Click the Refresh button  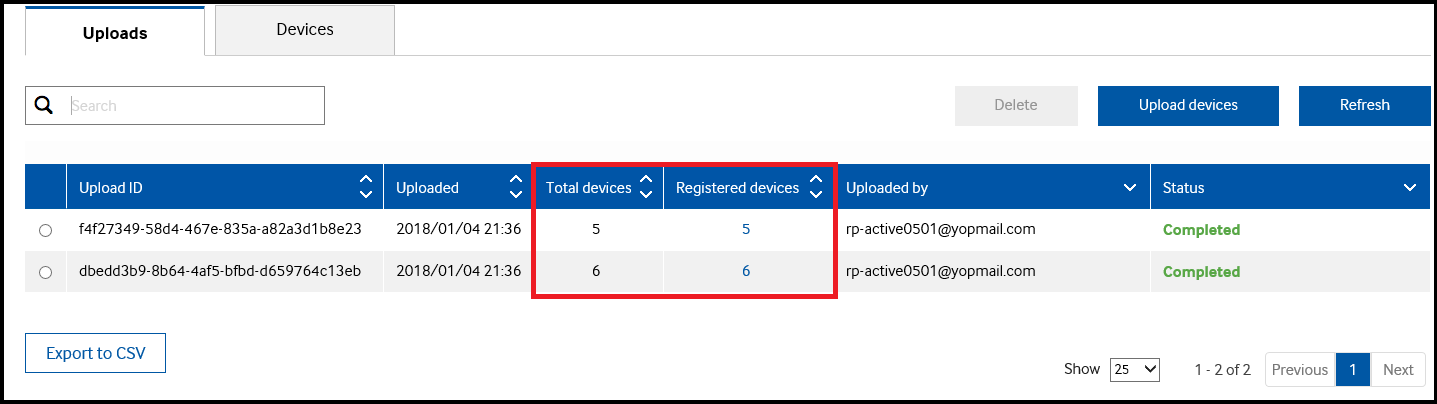coord(1364,105)
